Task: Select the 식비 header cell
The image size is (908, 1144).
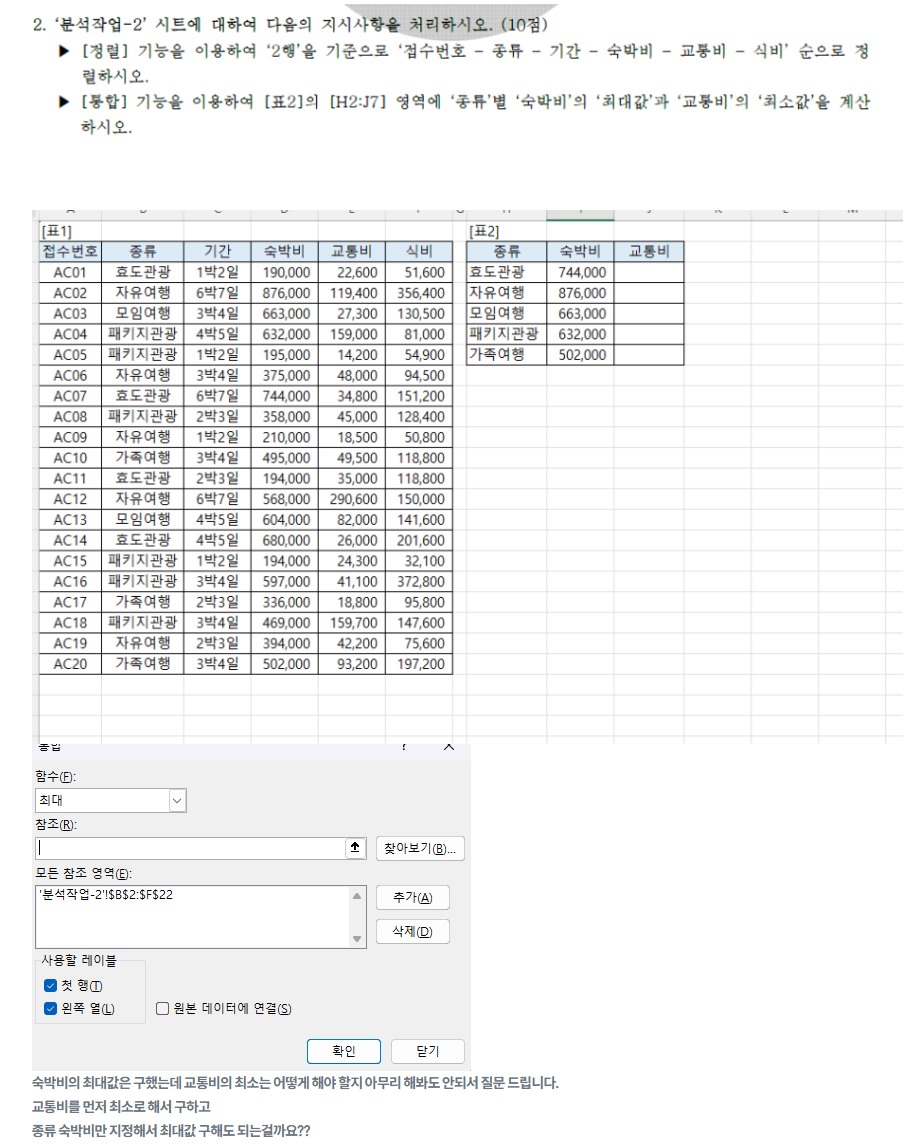Action: pyautogui.click(x=419, y=252)
